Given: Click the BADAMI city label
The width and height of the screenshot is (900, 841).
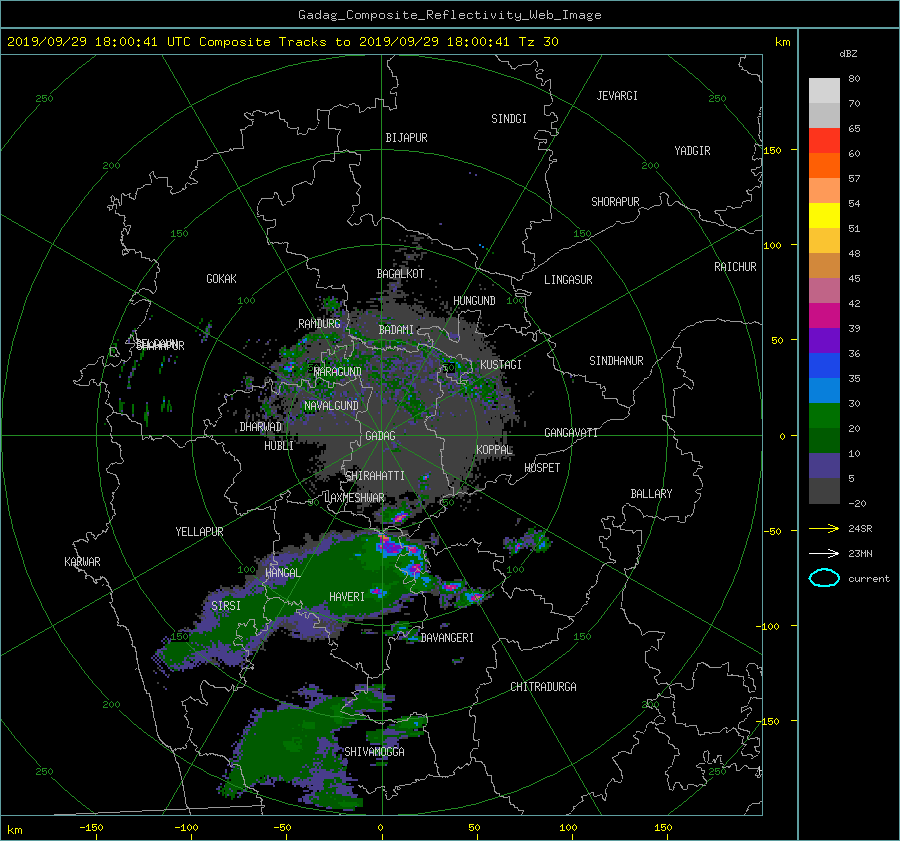Looking at the screenshot, I should click(x=396, y=330).
